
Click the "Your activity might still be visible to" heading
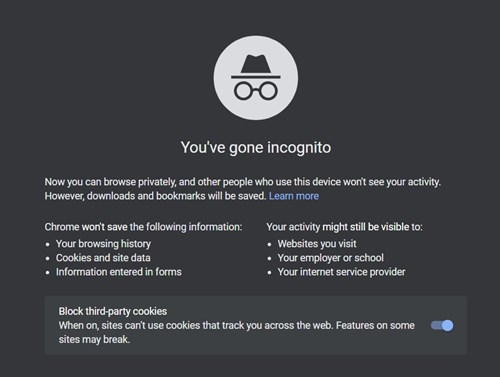point(344,227)
